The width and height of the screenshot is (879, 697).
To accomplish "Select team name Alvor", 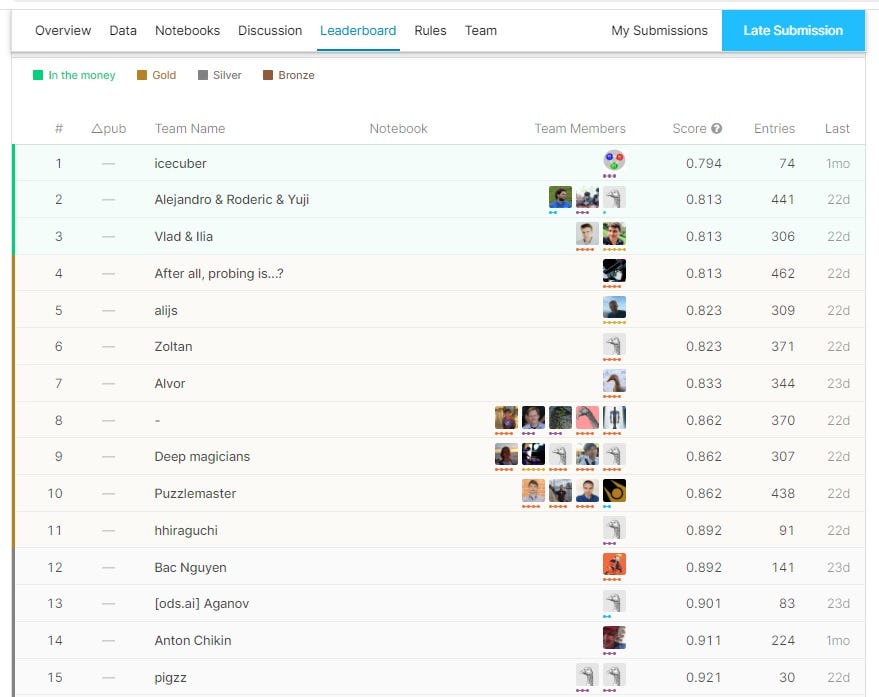I will pyautogui.click(x=169, y=384).
